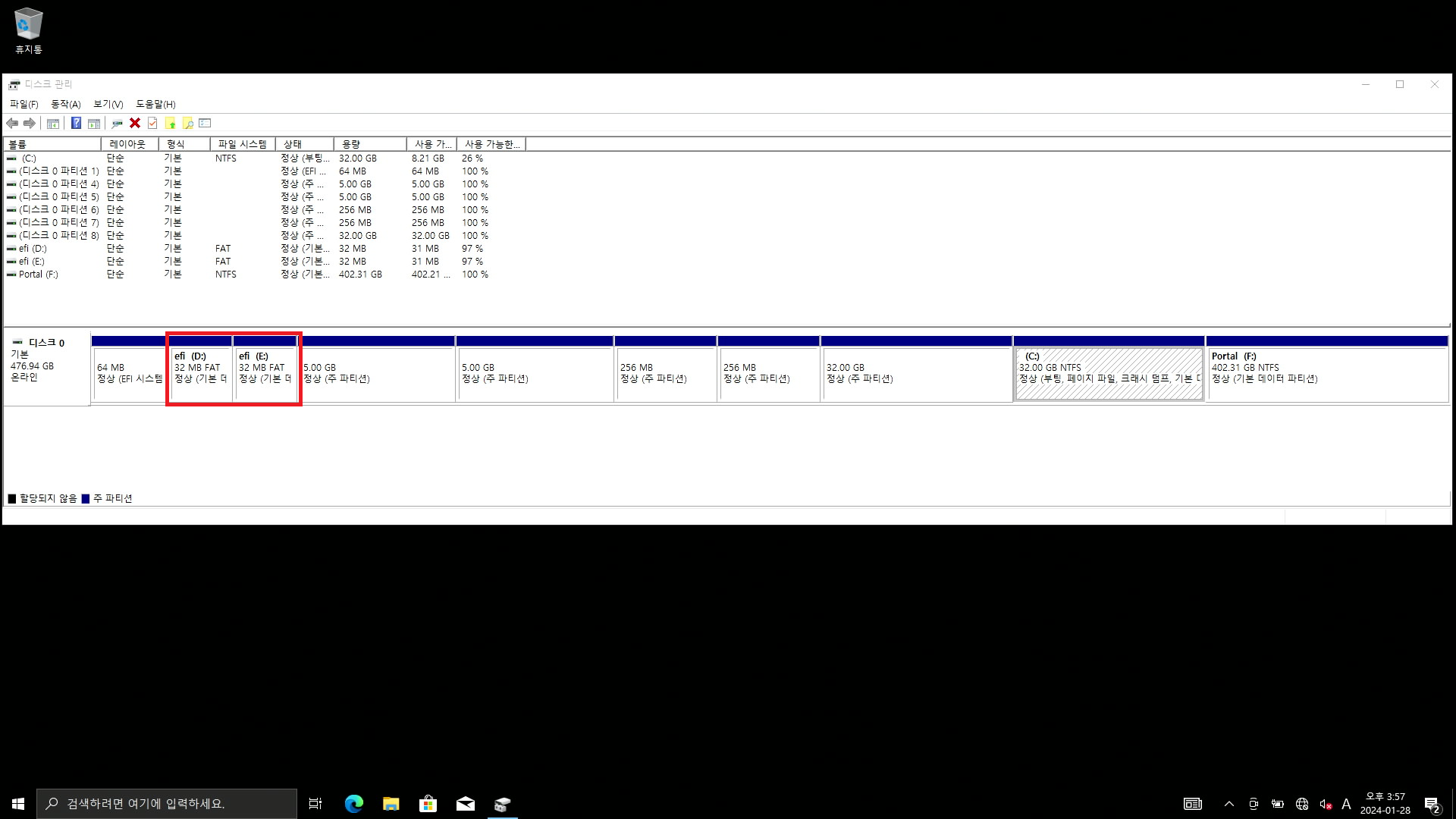Select the efi (D:) partition block
This screenshot has height=819, width=1456.
coord(200,373)
